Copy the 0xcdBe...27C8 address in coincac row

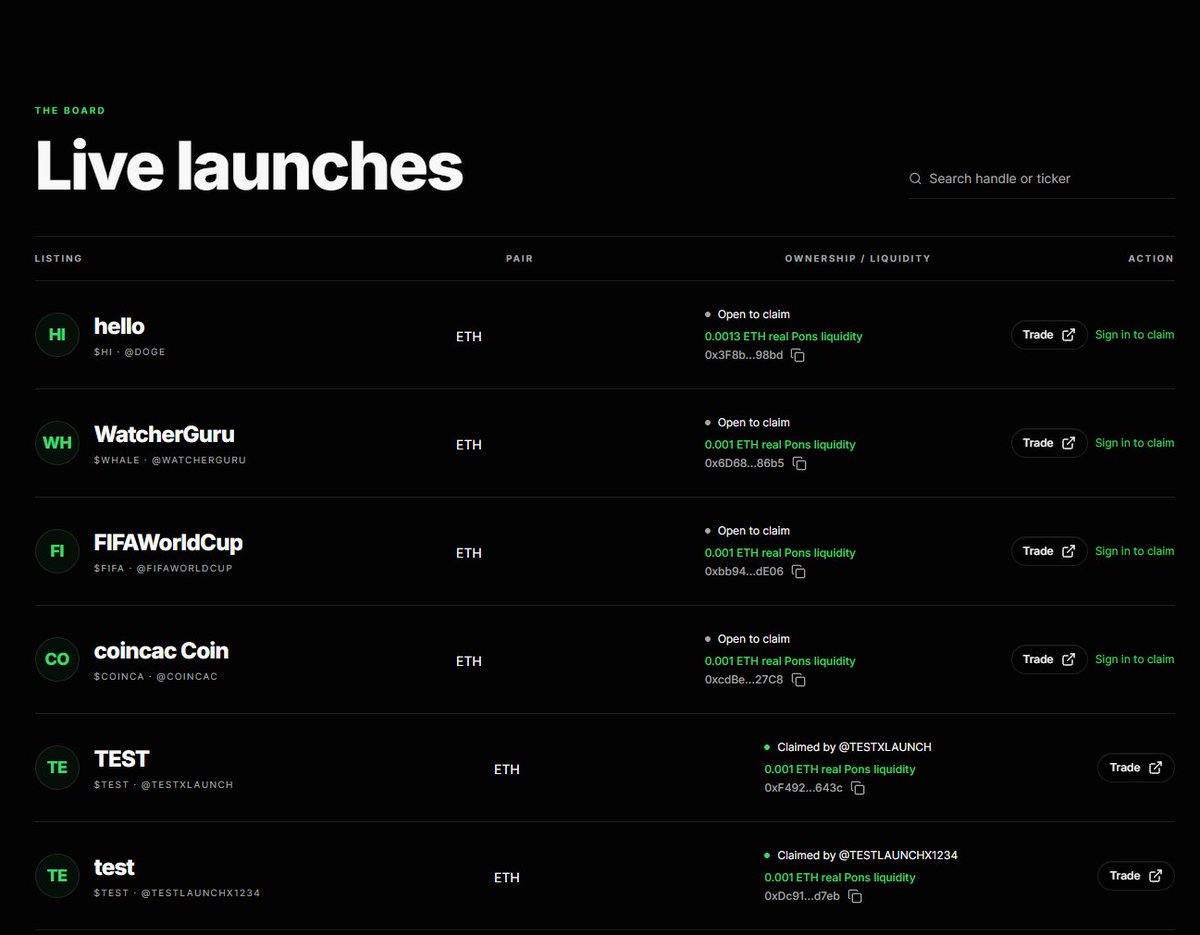[x=798, y=680]
